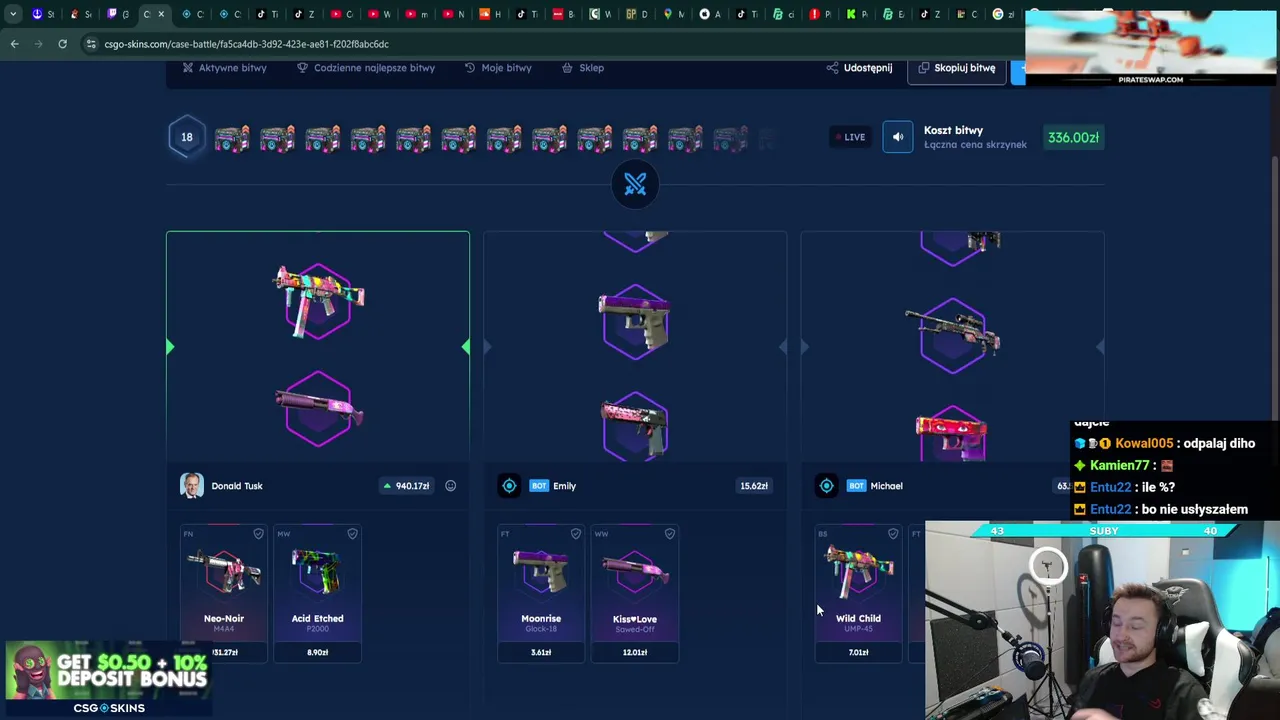The height and width of the screenshot is (720, 1280).
Task: Click Donald Tusk's 940.17zł total
Action: [406, 486]
